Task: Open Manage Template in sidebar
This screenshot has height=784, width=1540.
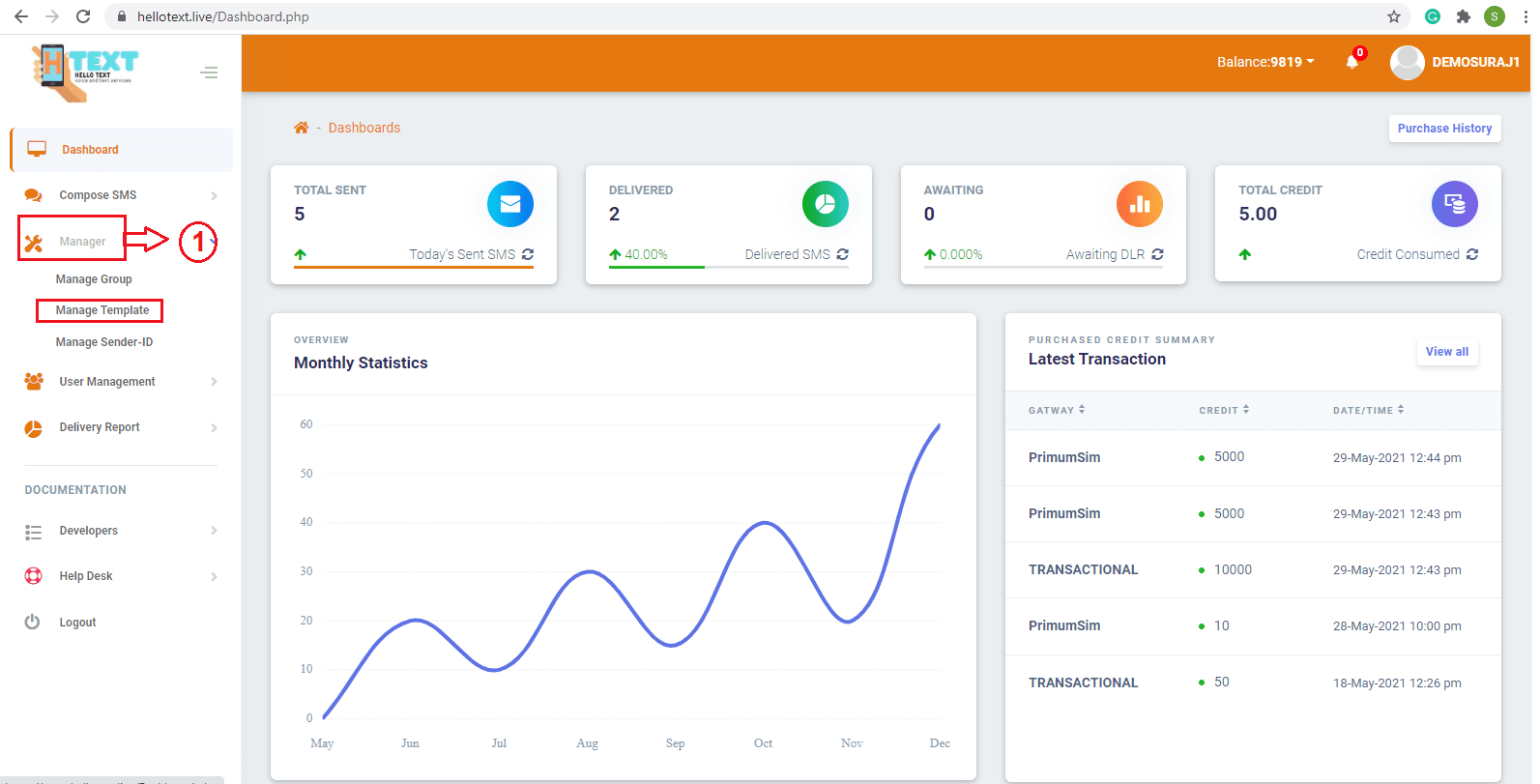Action: (102, 310)
